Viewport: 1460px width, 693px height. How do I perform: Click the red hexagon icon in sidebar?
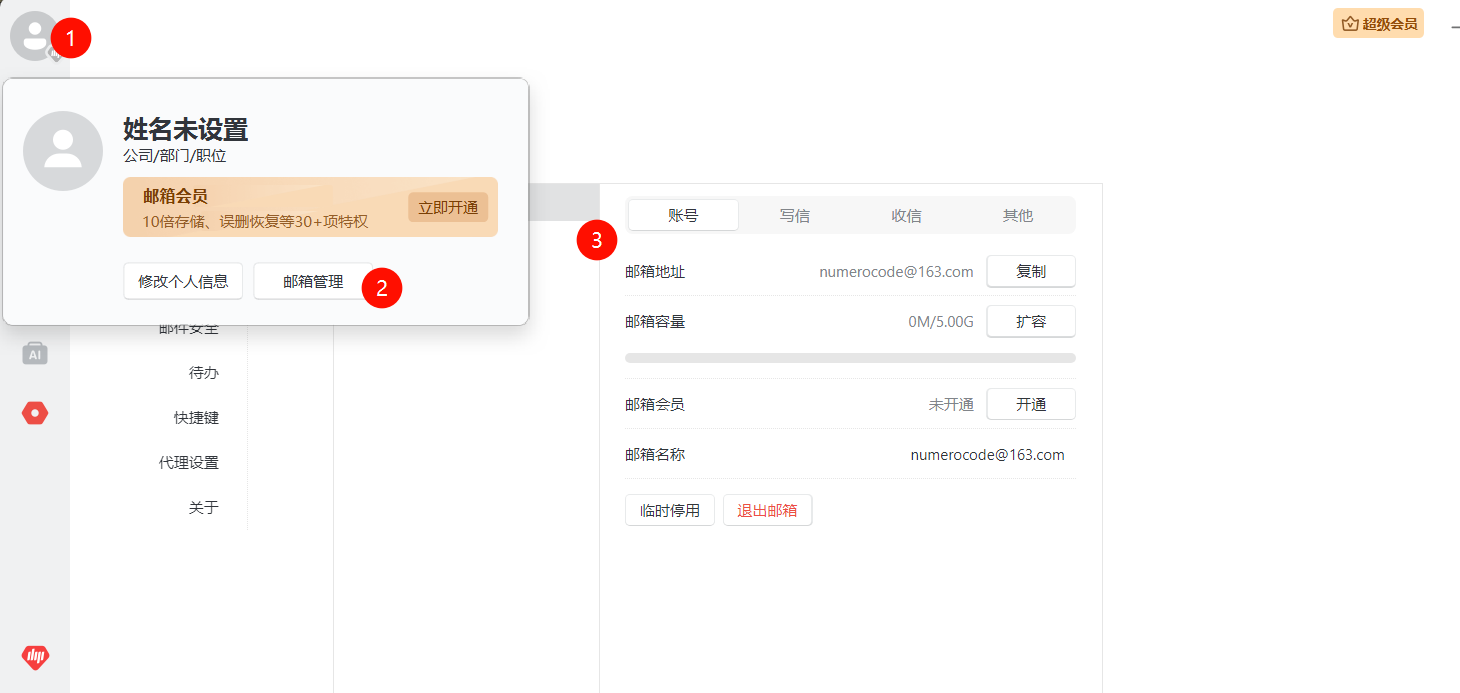click(x=35, y=413)
